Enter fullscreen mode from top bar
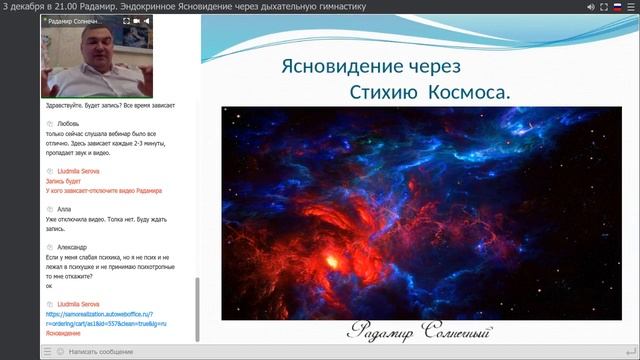 [604, 7]
